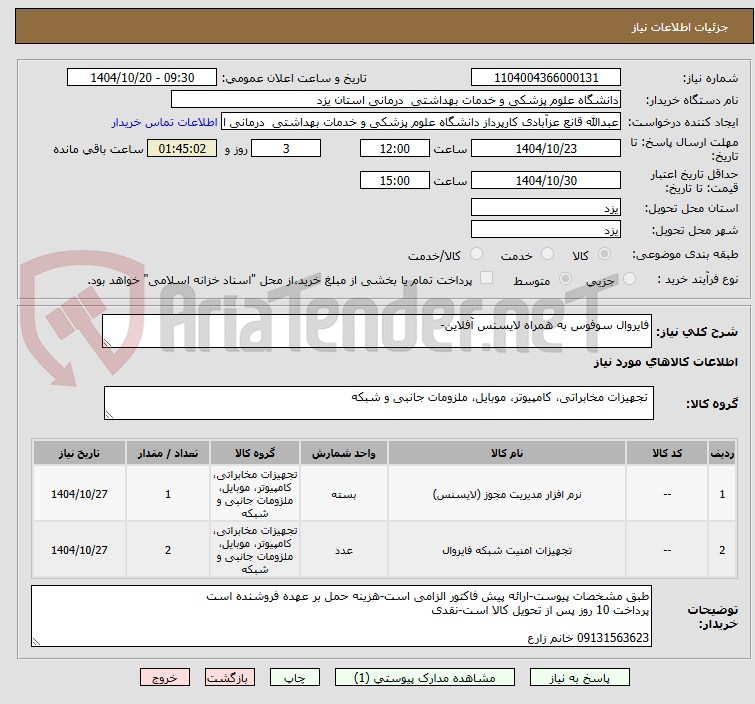Click the 'تاریخ نیاز' column header
Viewport: 755px width, 704px height.
(x=79, y=453)
